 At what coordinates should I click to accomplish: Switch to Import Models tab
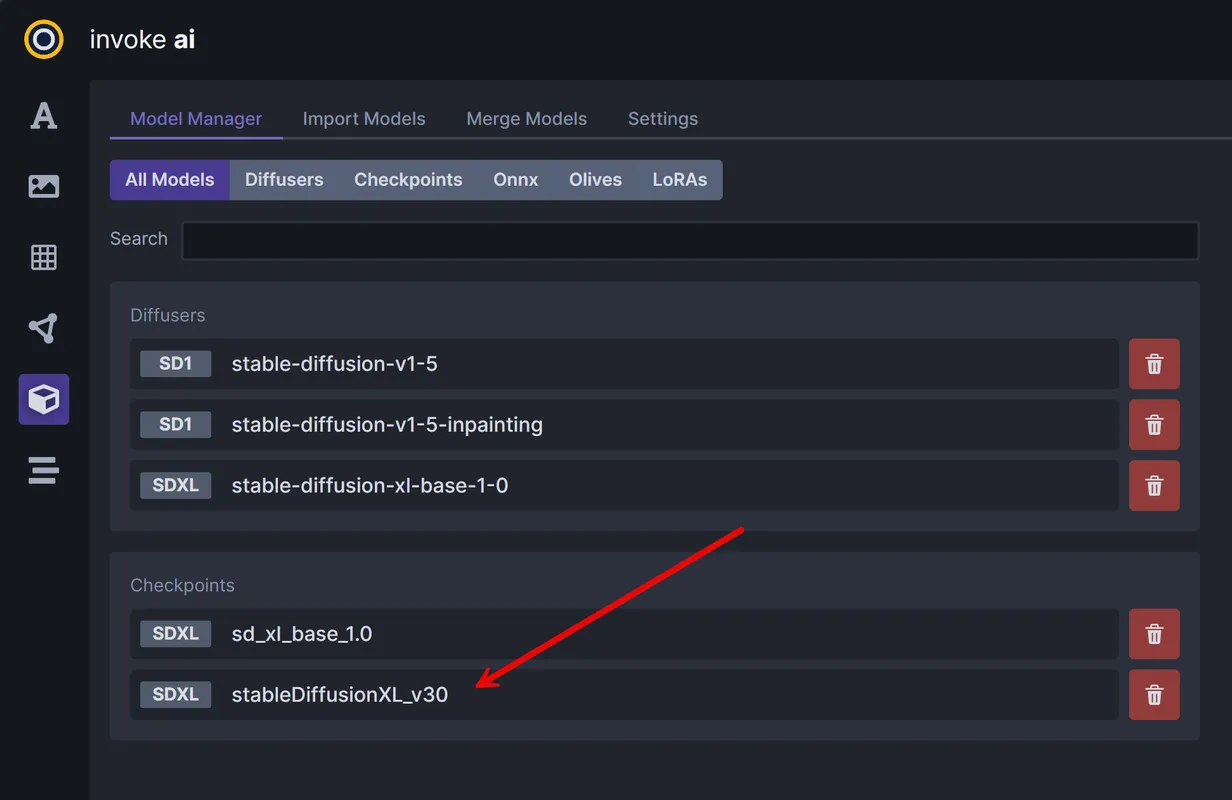364,118
